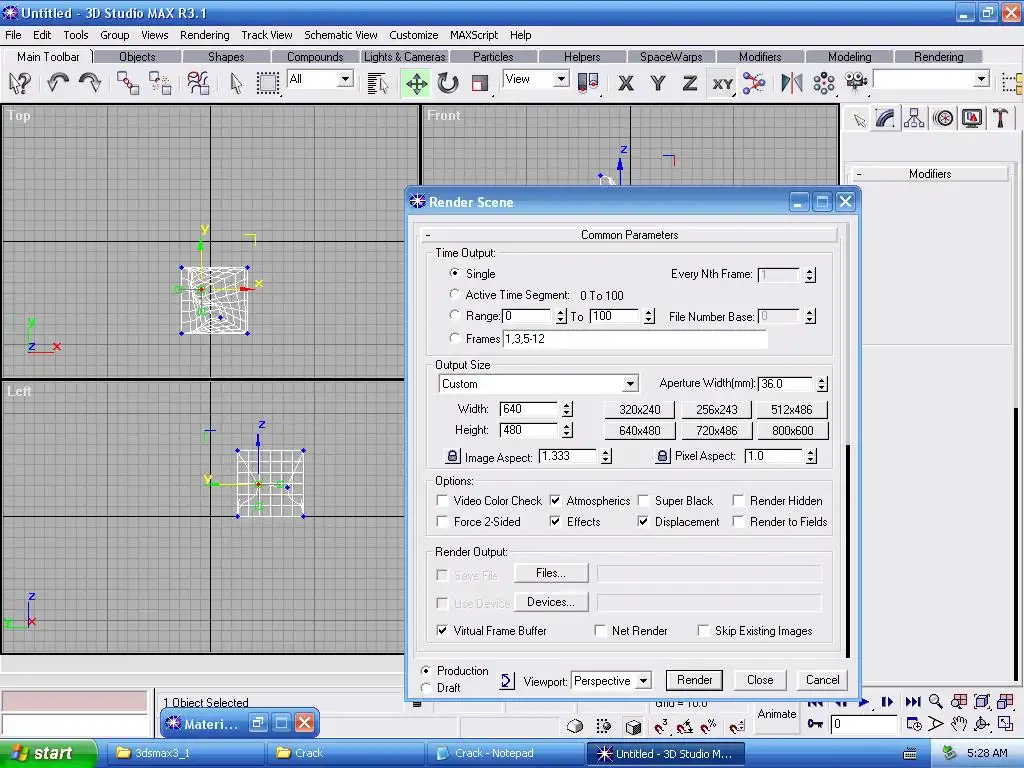
Task: Select the Active Time Segment radio
Action: tap(455, 294)
